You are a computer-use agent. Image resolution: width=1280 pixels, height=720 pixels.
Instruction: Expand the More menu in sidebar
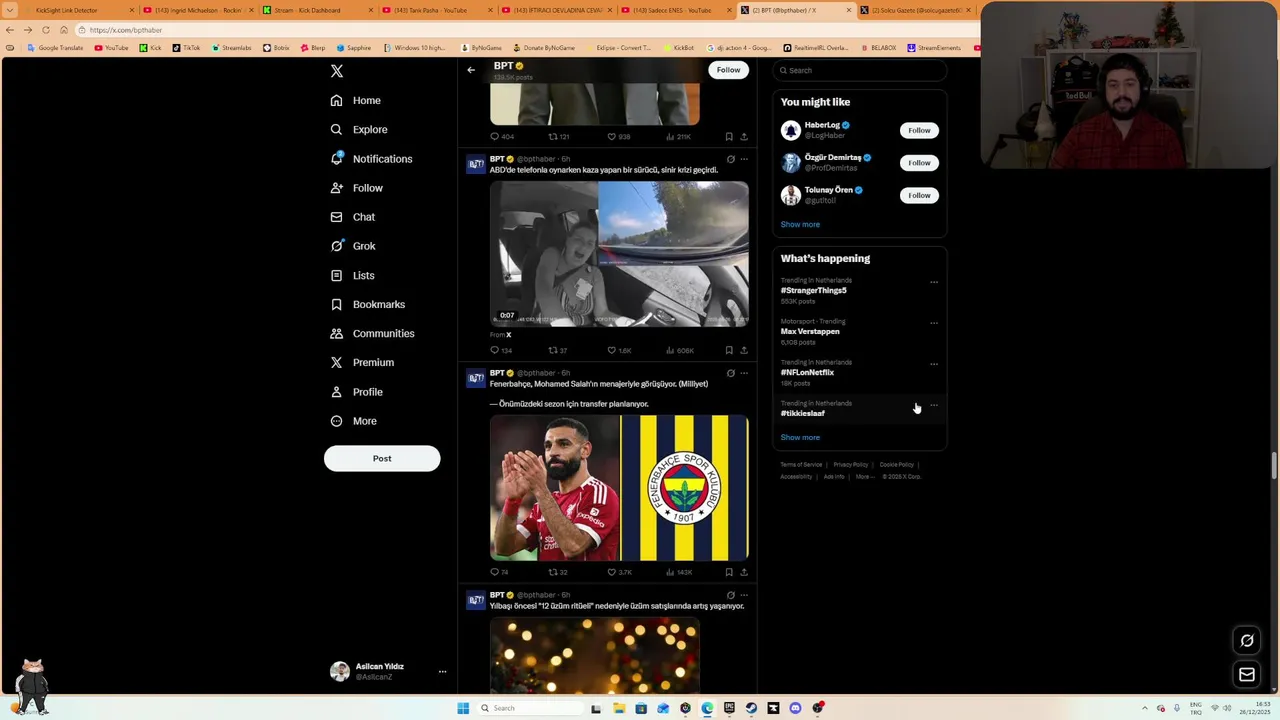click(x=354, y=421)
